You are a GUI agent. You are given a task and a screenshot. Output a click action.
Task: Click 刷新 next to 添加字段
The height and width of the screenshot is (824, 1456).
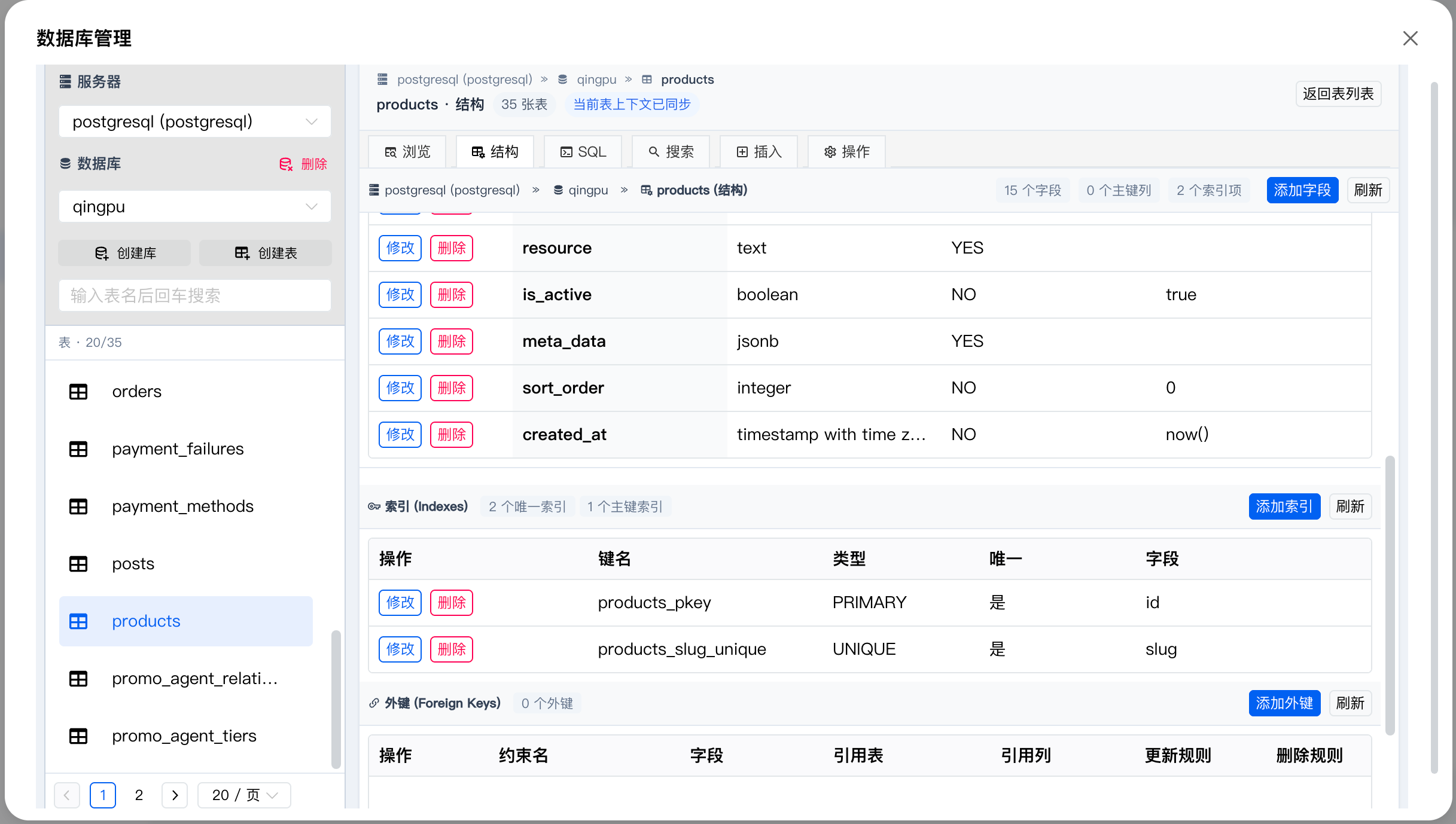(1368, 190)
